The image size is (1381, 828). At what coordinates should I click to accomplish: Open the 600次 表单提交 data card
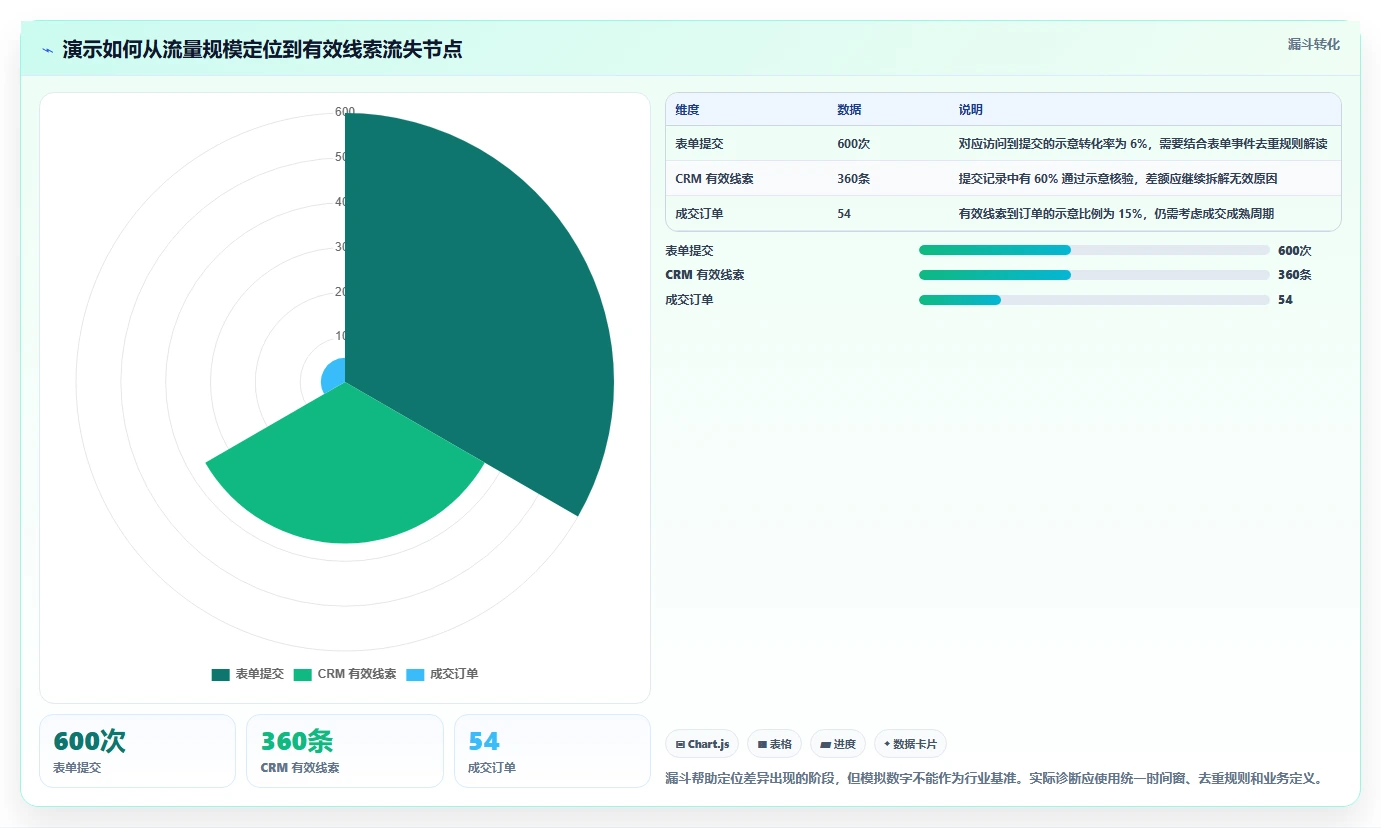[x=137, y=751]
